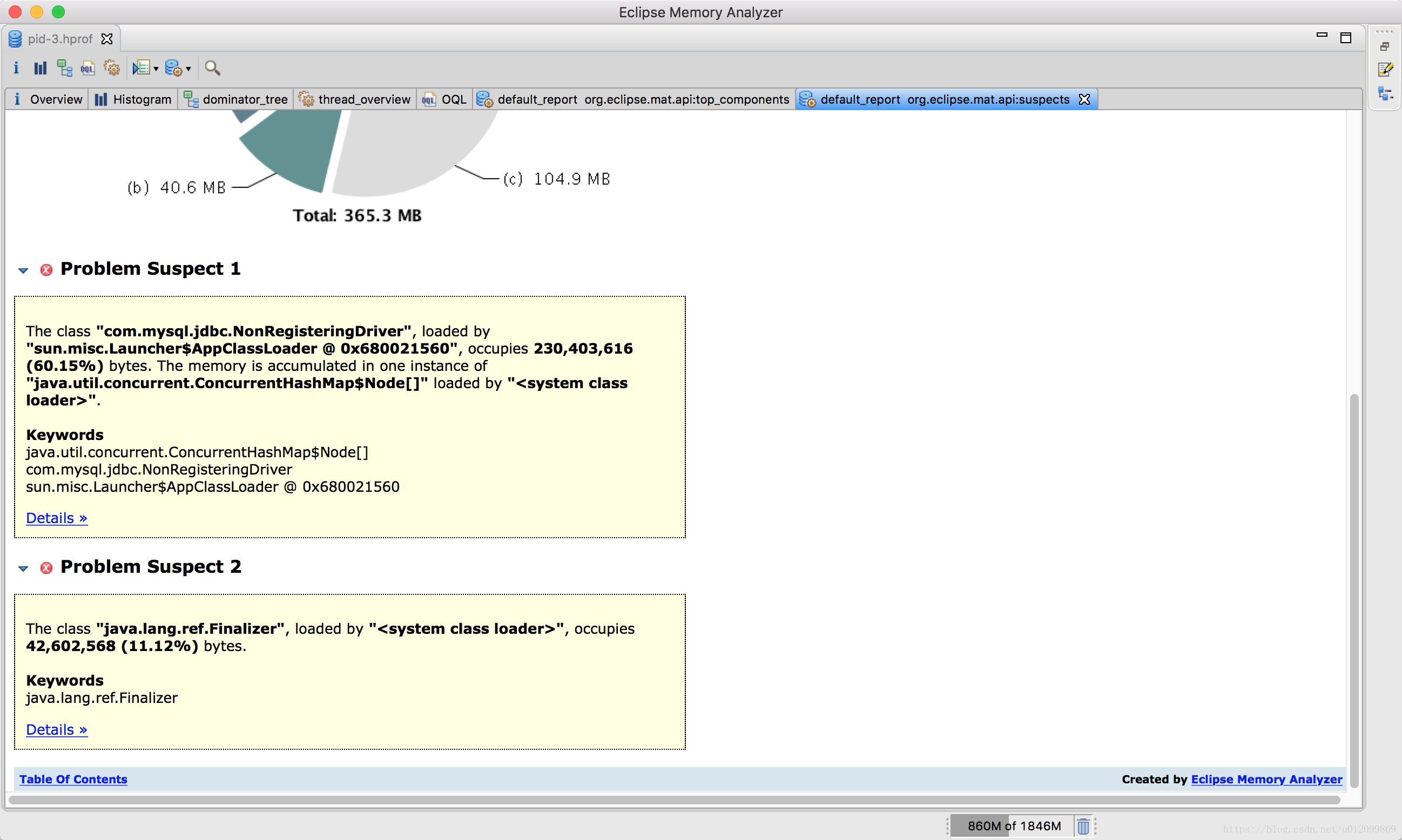Open the heap dump Overview toolbar icon
Screen dimensions: 1402x840
tap(16, 69)
